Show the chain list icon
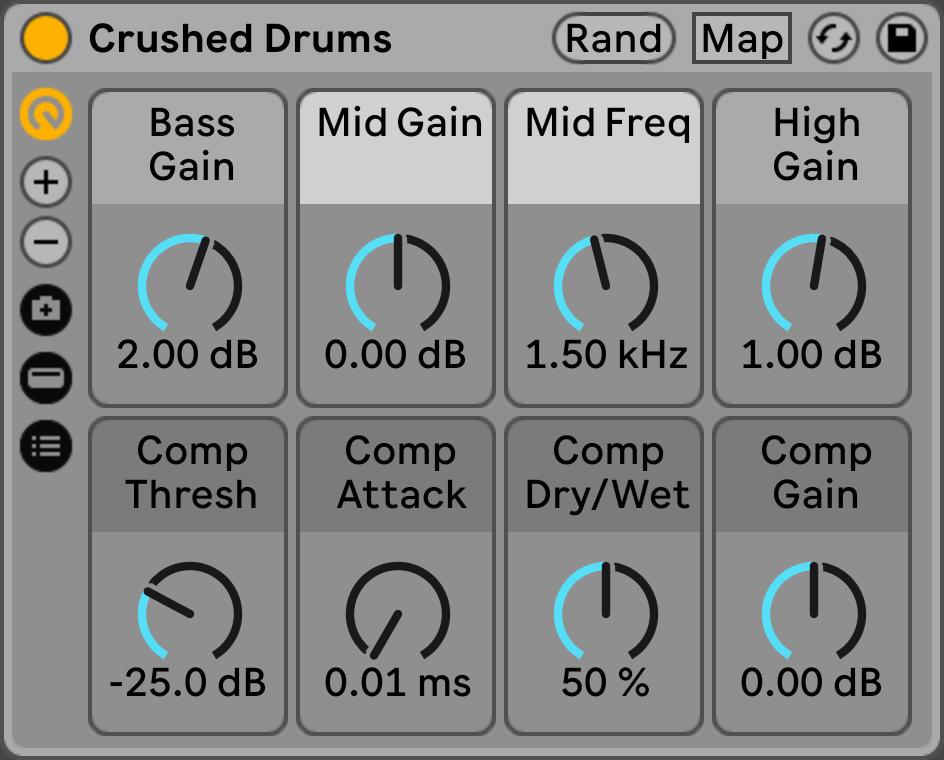 coord(46,445)
